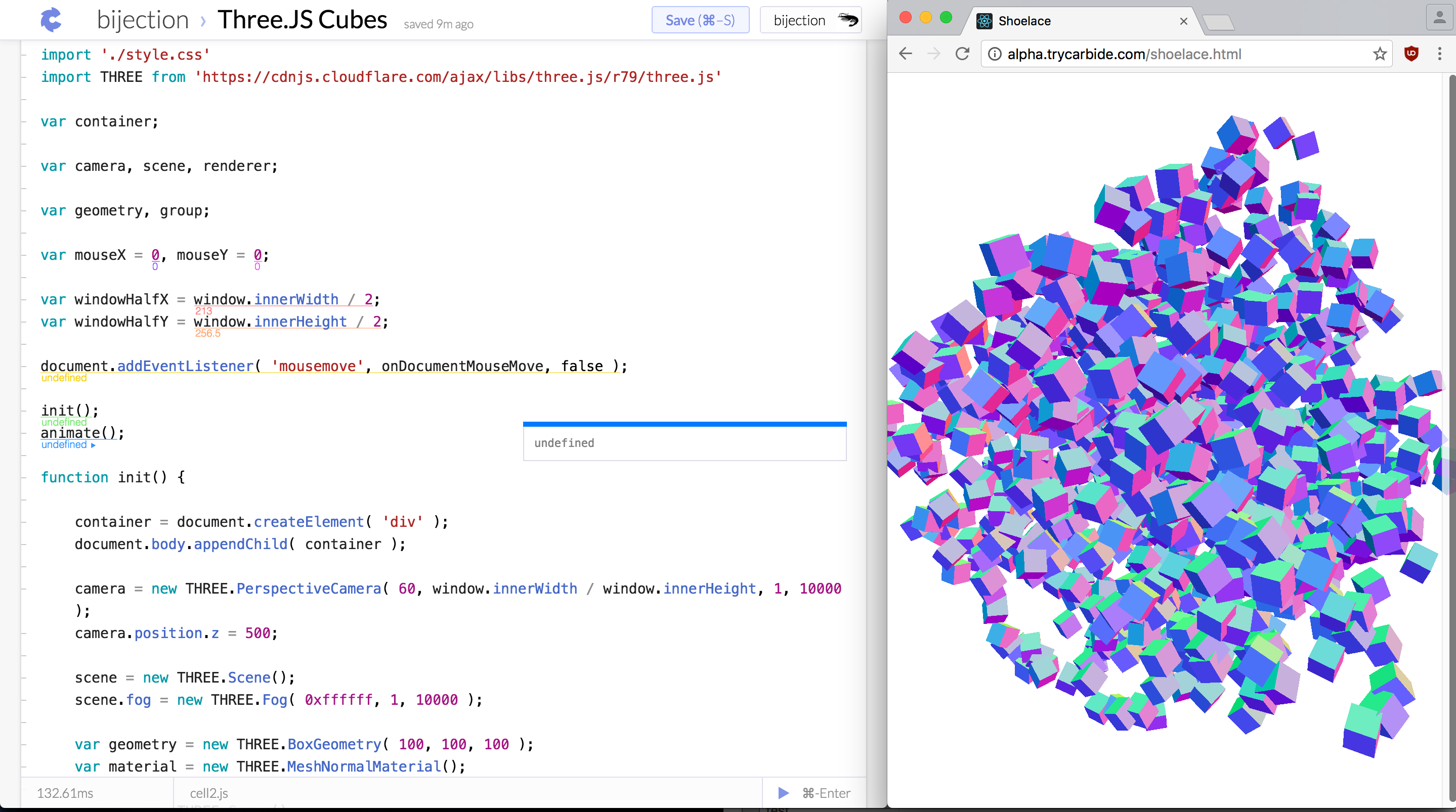Open the bijection breadcrumb link
The image size is (1456, 812).
click(x=143, y=20)
